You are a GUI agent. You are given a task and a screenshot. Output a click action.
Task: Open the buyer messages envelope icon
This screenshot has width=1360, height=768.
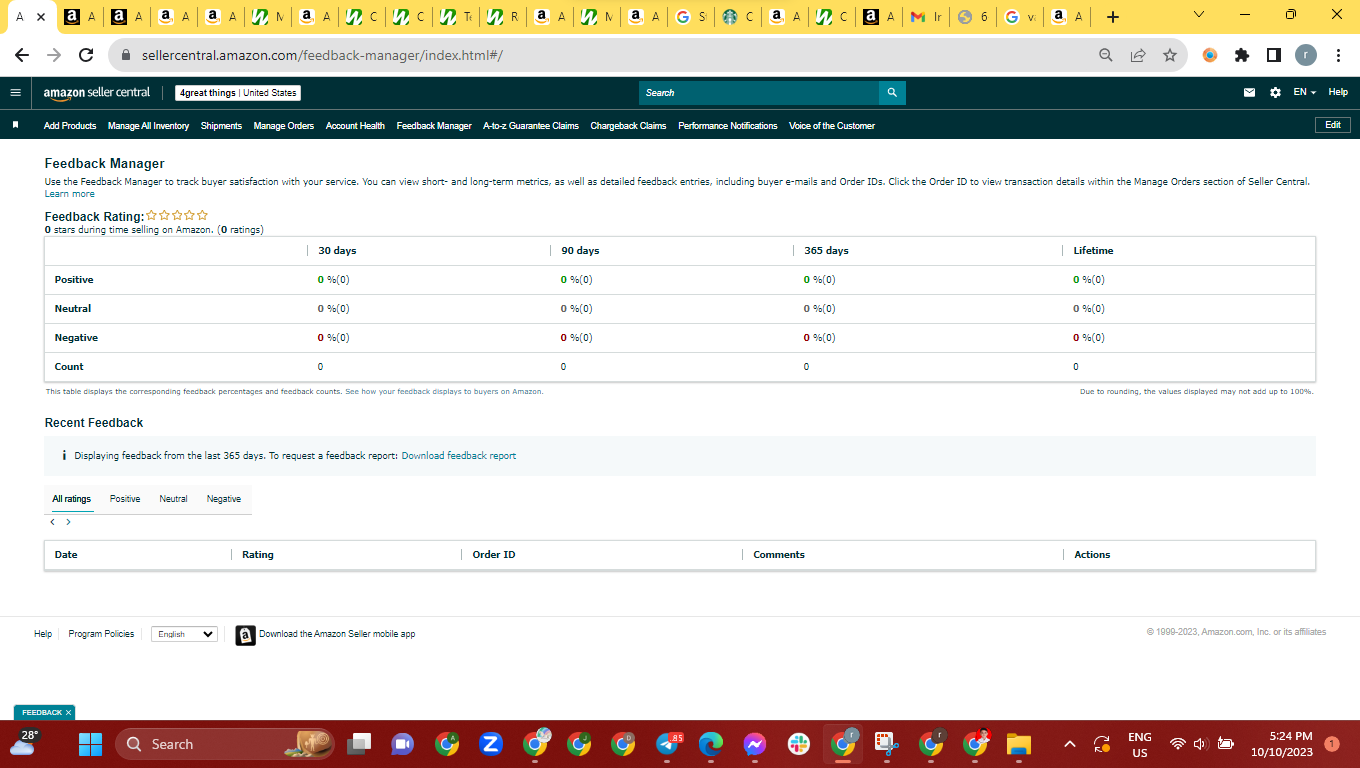click(x=1249, y=92)
